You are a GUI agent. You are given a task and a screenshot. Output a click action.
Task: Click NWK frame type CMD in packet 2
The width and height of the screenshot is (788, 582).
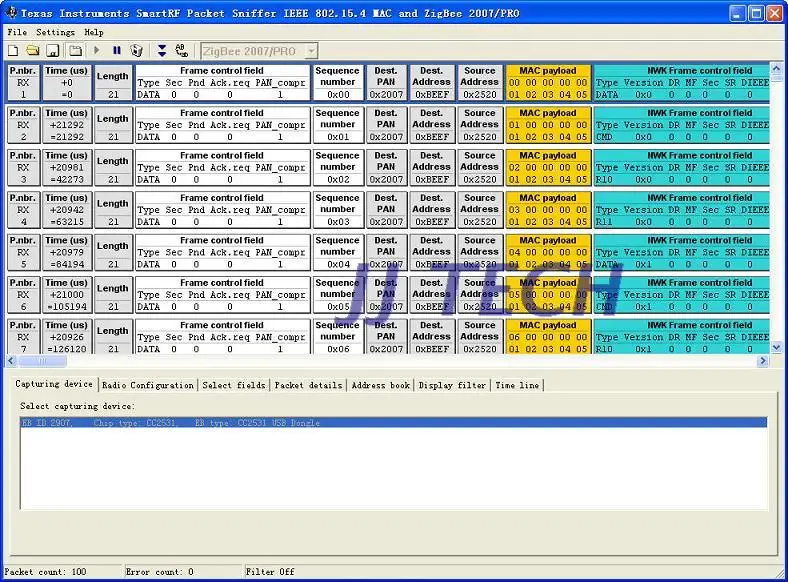(x=604, y=137)
